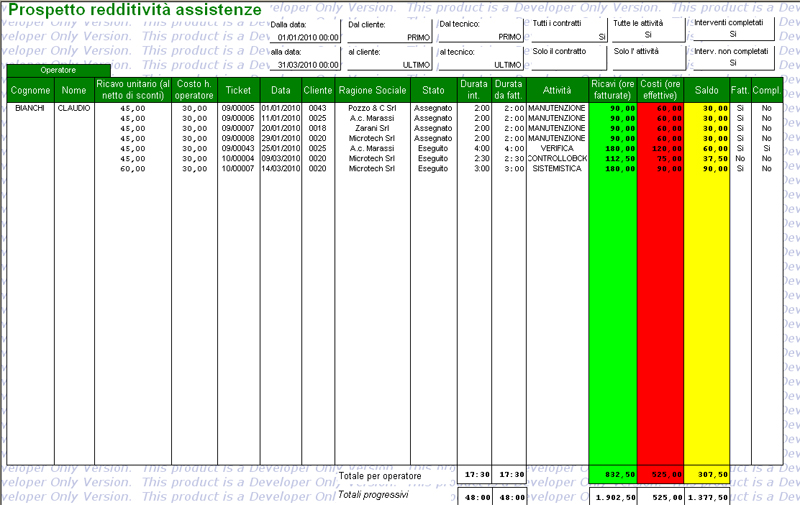The height and width of the screenshot is (505, 800).
Task: Click ticket 09/00005
Action: (238, 108)
